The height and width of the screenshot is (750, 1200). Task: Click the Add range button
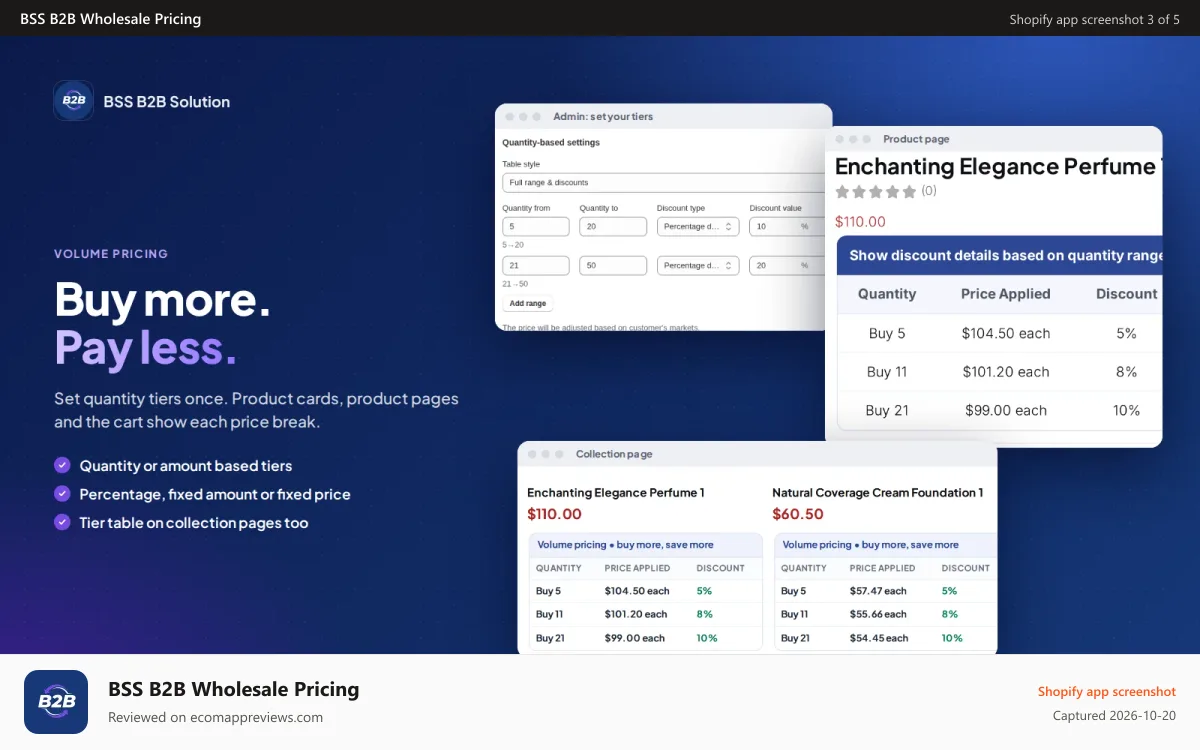528,303
